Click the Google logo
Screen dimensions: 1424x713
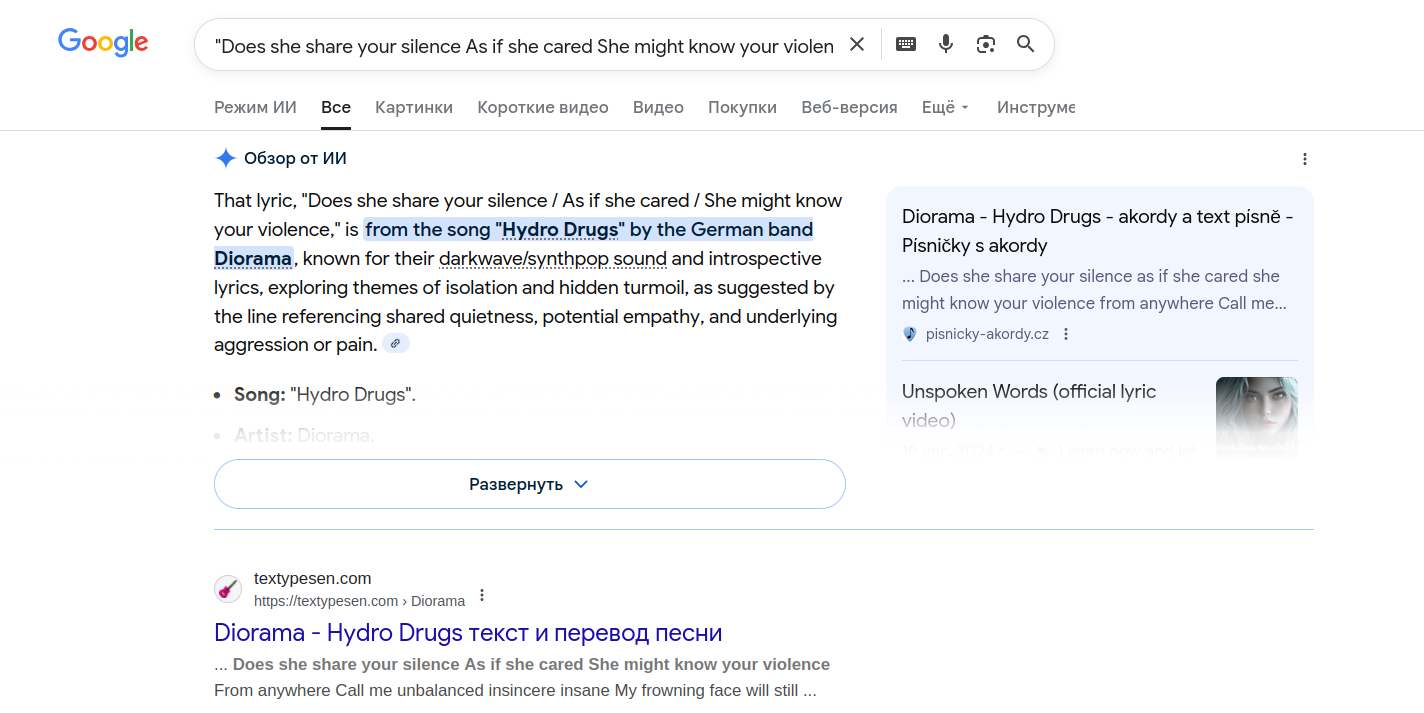(x=103, y=42)
